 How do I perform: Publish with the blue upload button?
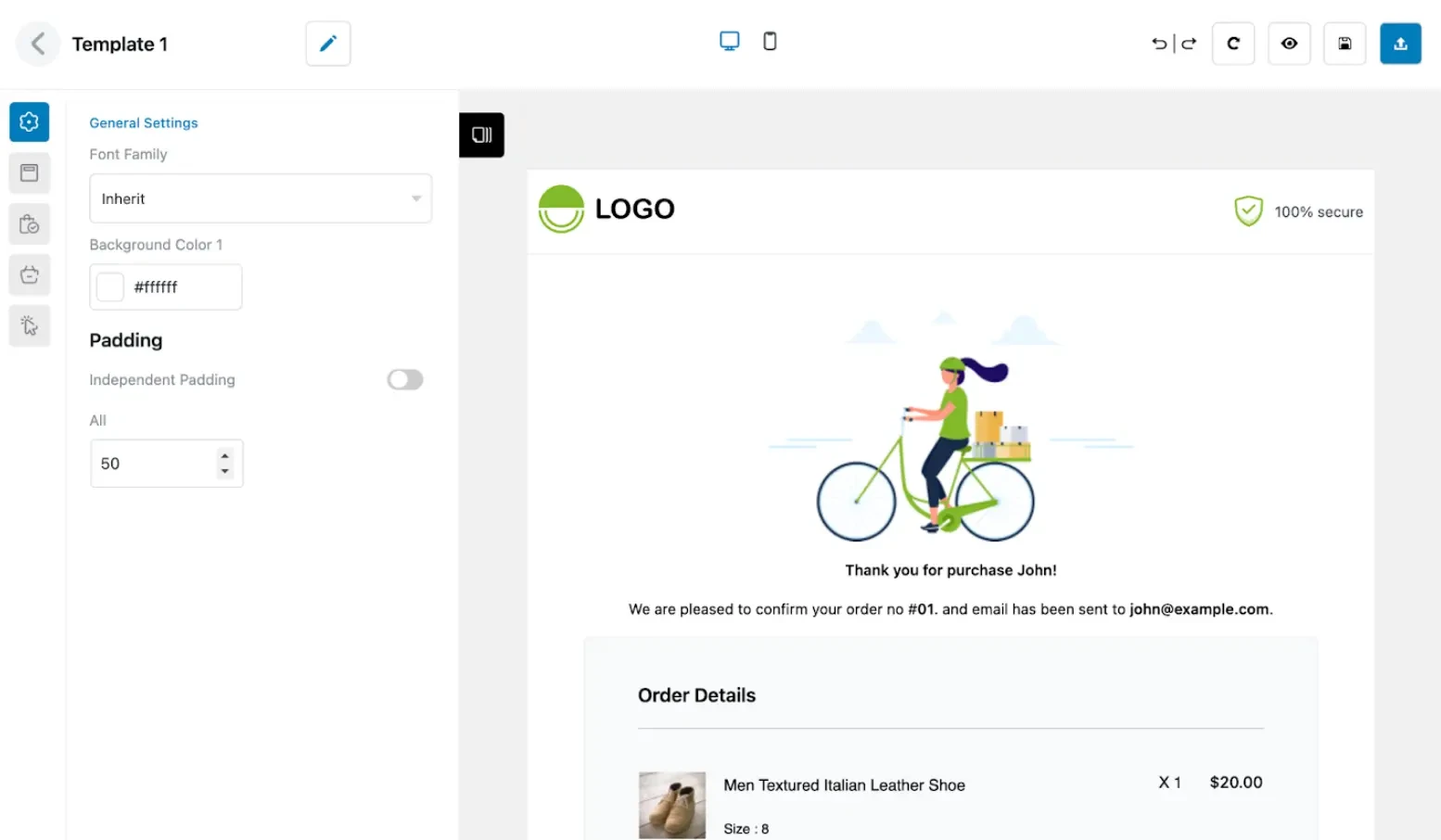pyautogui.click(x=1400, y=43)
